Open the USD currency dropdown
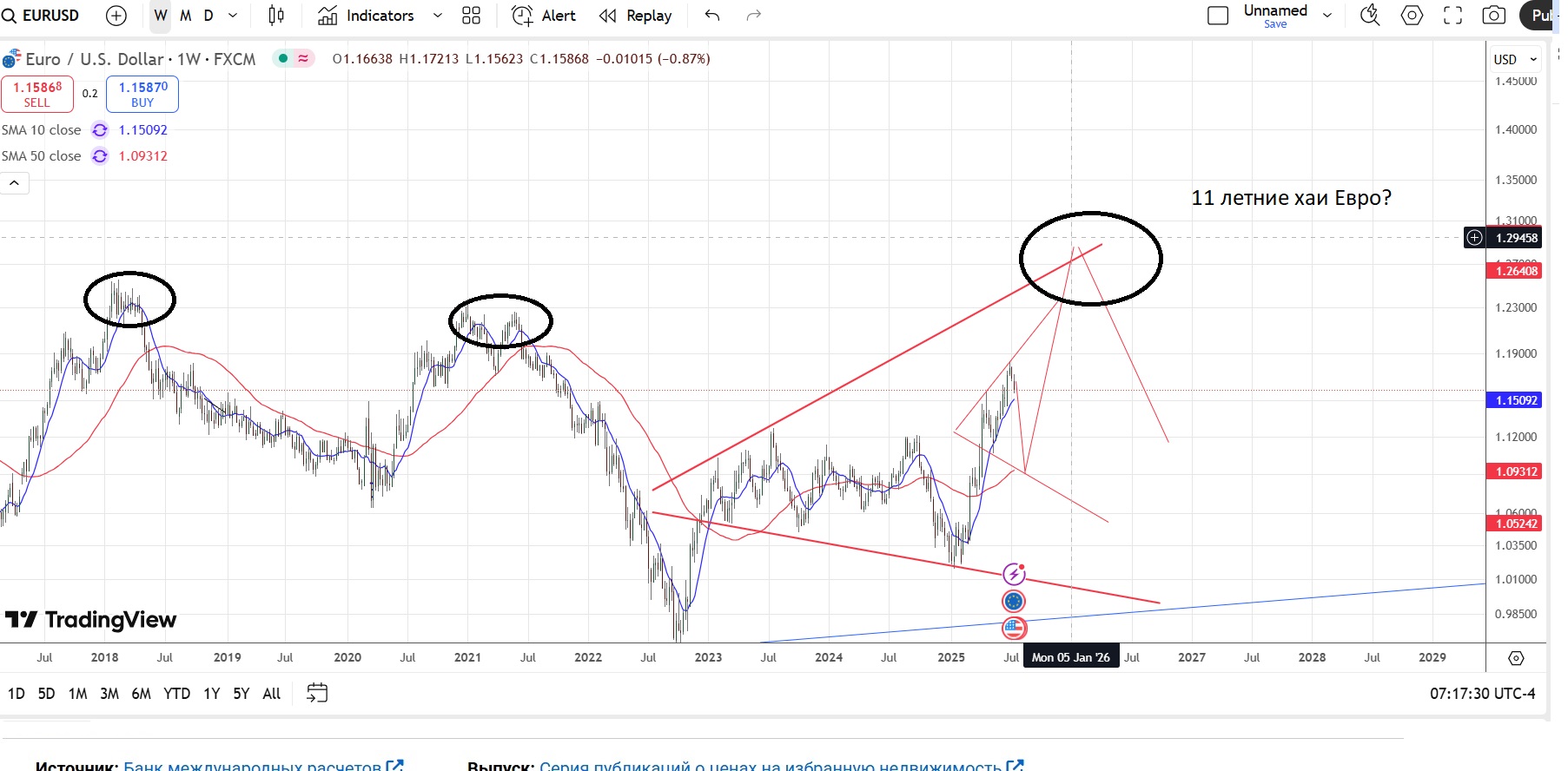This screenshot has height=771, width=1568. (x=1515, y=59)
